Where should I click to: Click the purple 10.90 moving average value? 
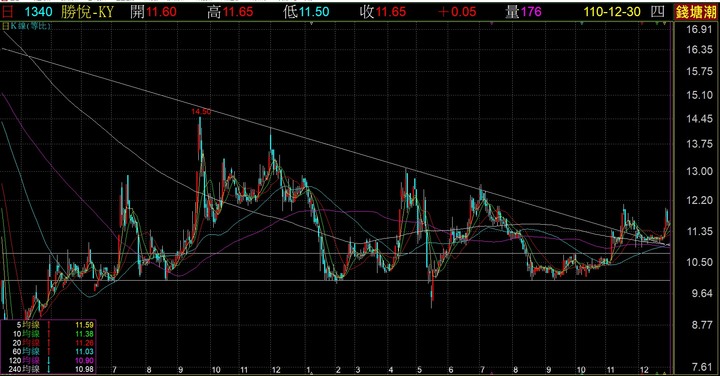pos(84,360)
